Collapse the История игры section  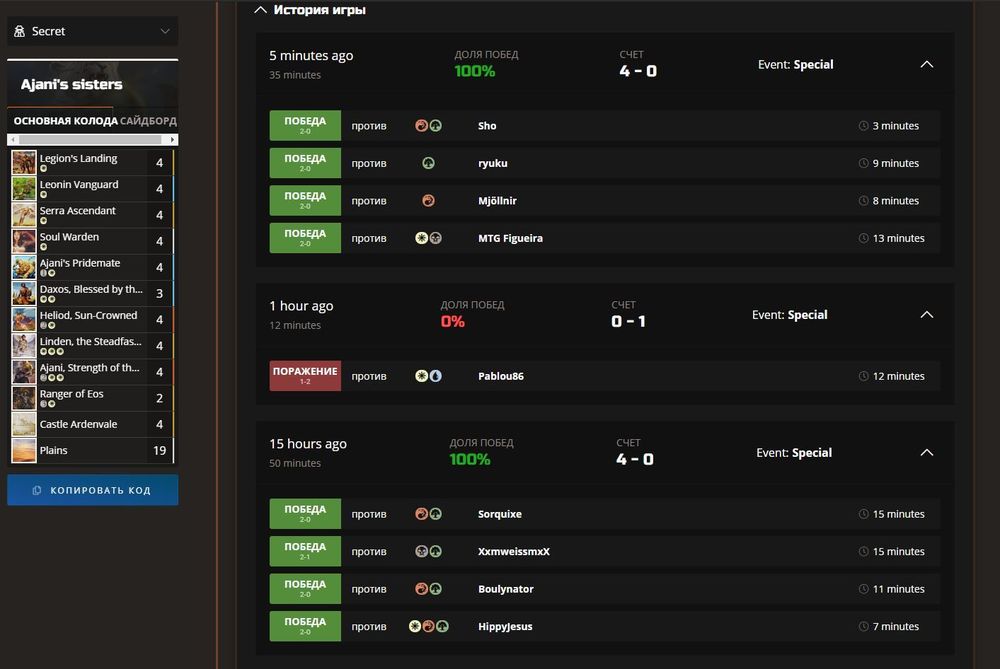260,10
